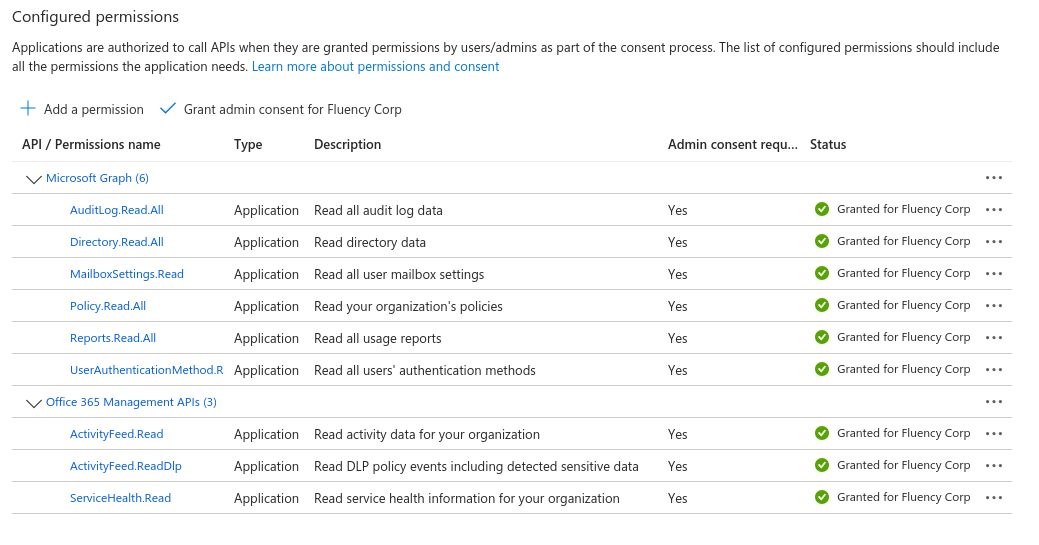Open more options for Microsoft Graph group
This screenshot has width=1039, height=545.
pyautogui.click(x=993, y=178)
